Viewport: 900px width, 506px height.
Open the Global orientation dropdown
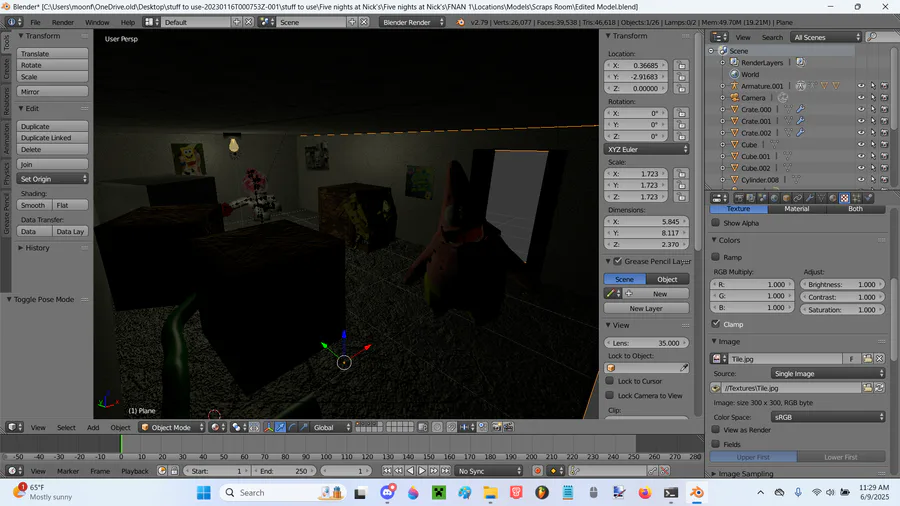(x=331, y=427)
